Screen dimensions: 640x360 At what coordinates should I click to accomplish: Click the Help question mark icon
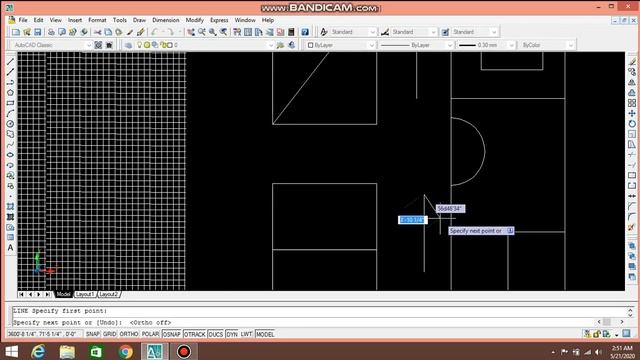[305, 32]
